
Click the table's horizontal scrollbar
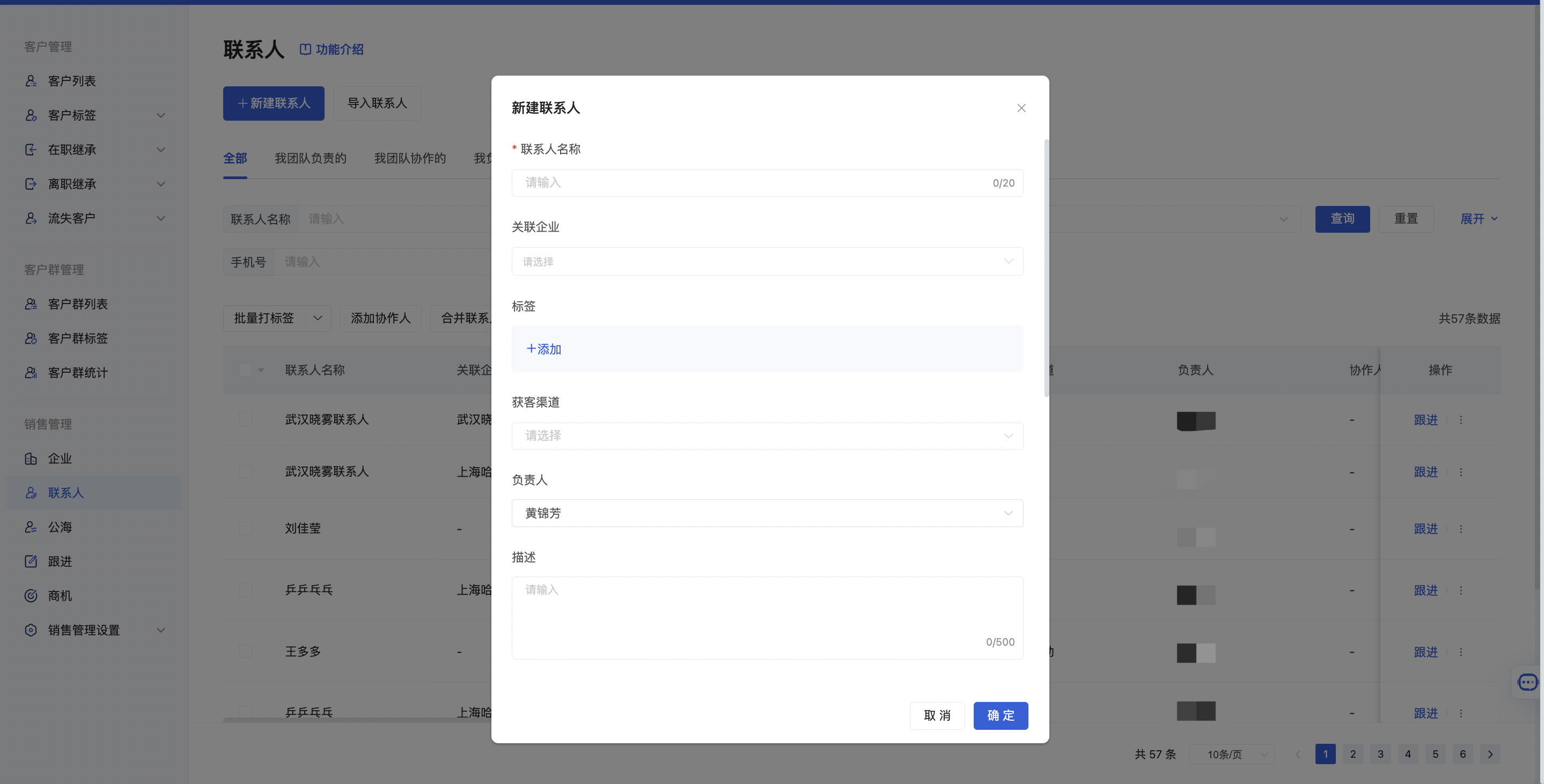coord(357,719)
